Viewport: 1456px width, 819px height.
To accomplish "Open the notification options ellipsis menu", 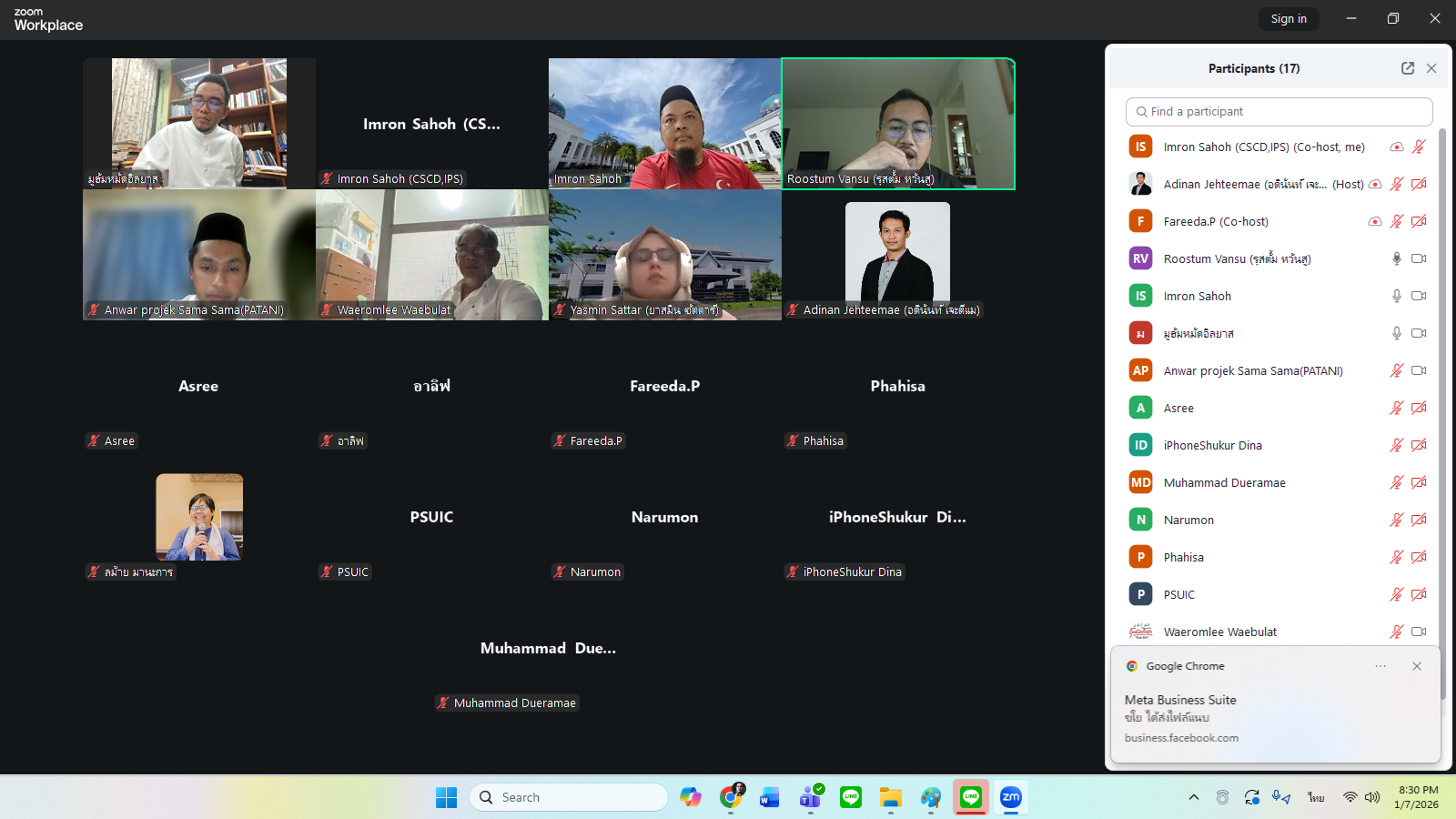I will click(1380, 666).
